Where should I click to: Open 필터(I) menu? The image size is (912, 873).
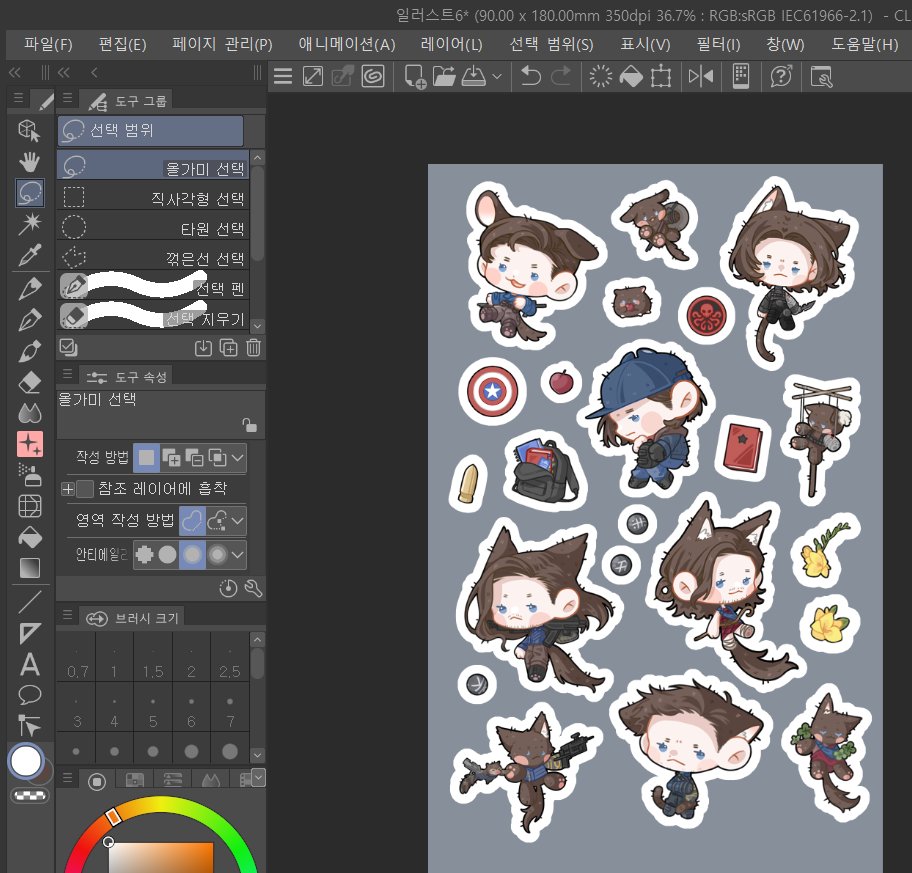point(718,44)
